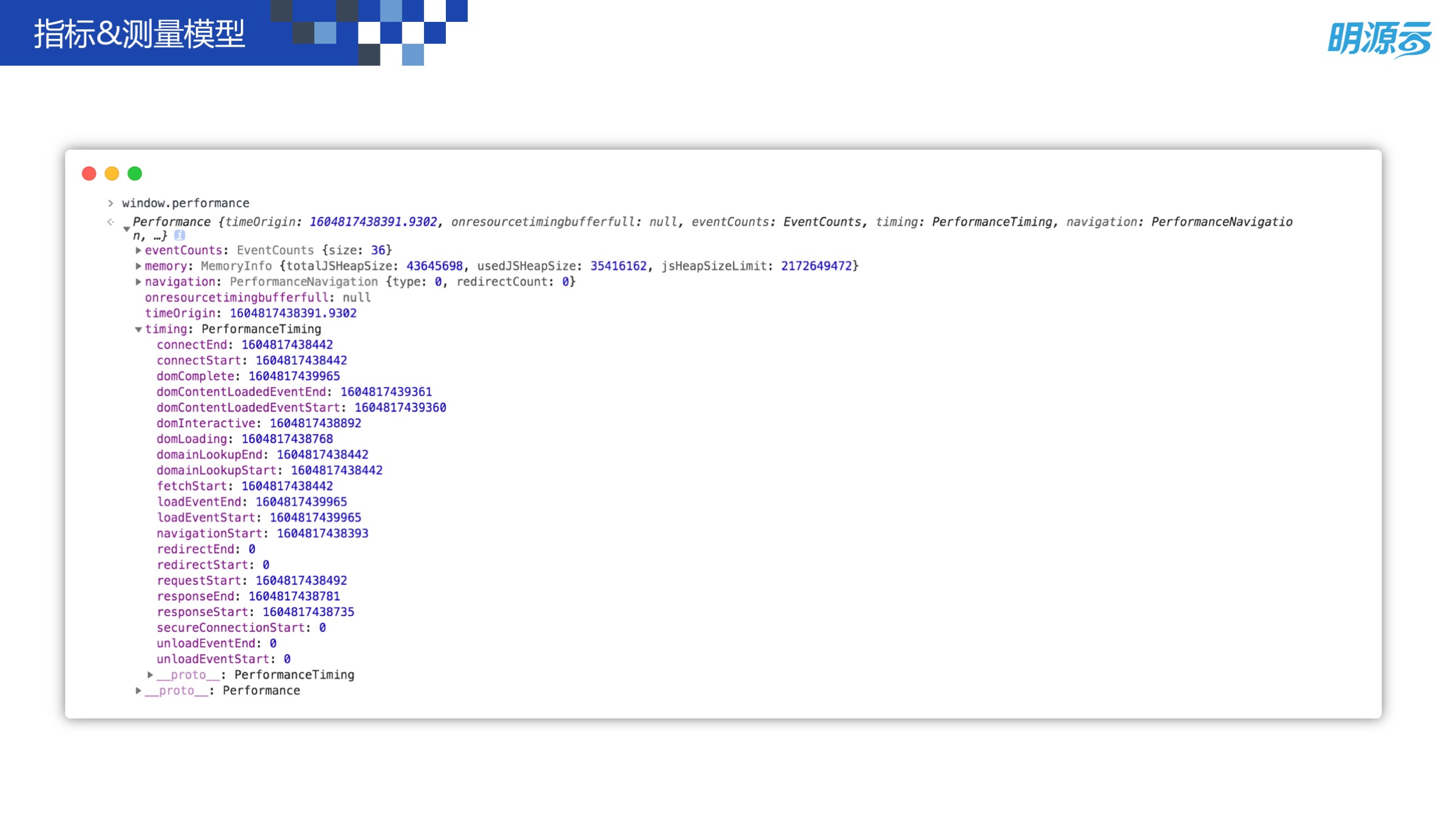The height and width of the screenshot is (820, 1456).
Task: Click the responseEnd: 1604817438781 row
Action: (248, 597)
